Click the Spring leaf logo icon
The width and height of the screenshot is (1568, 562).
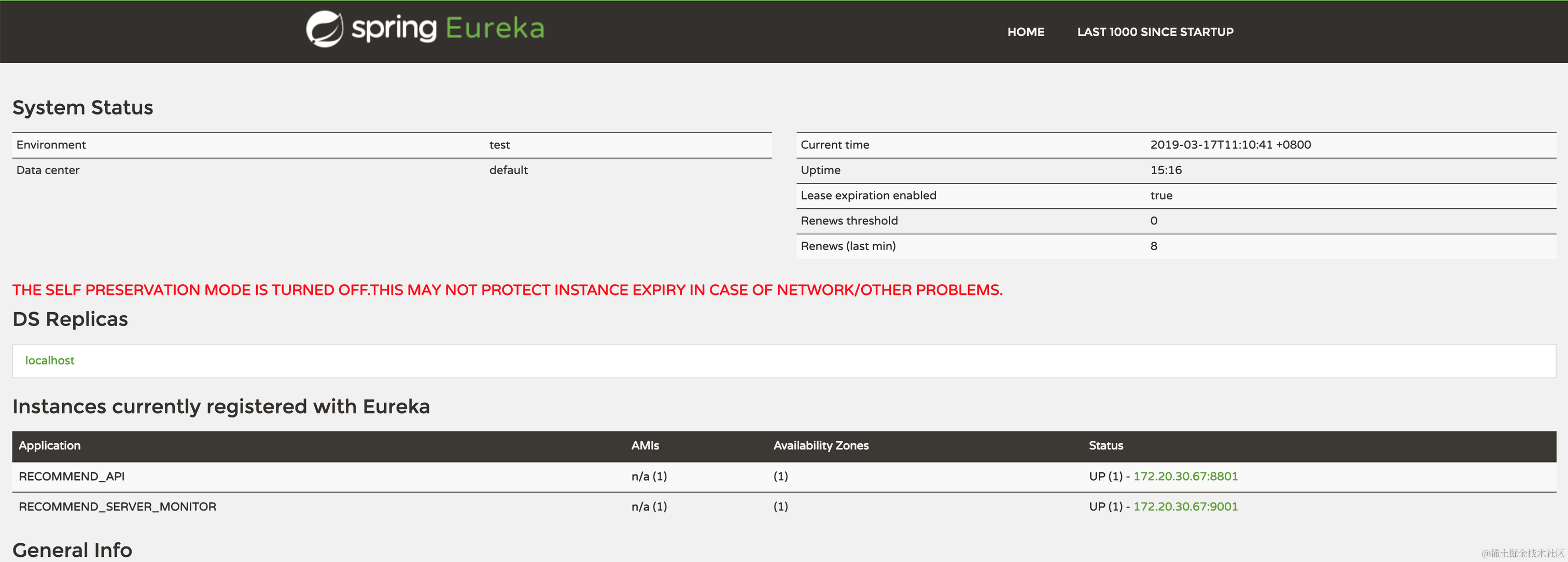[x=325, y=29]
